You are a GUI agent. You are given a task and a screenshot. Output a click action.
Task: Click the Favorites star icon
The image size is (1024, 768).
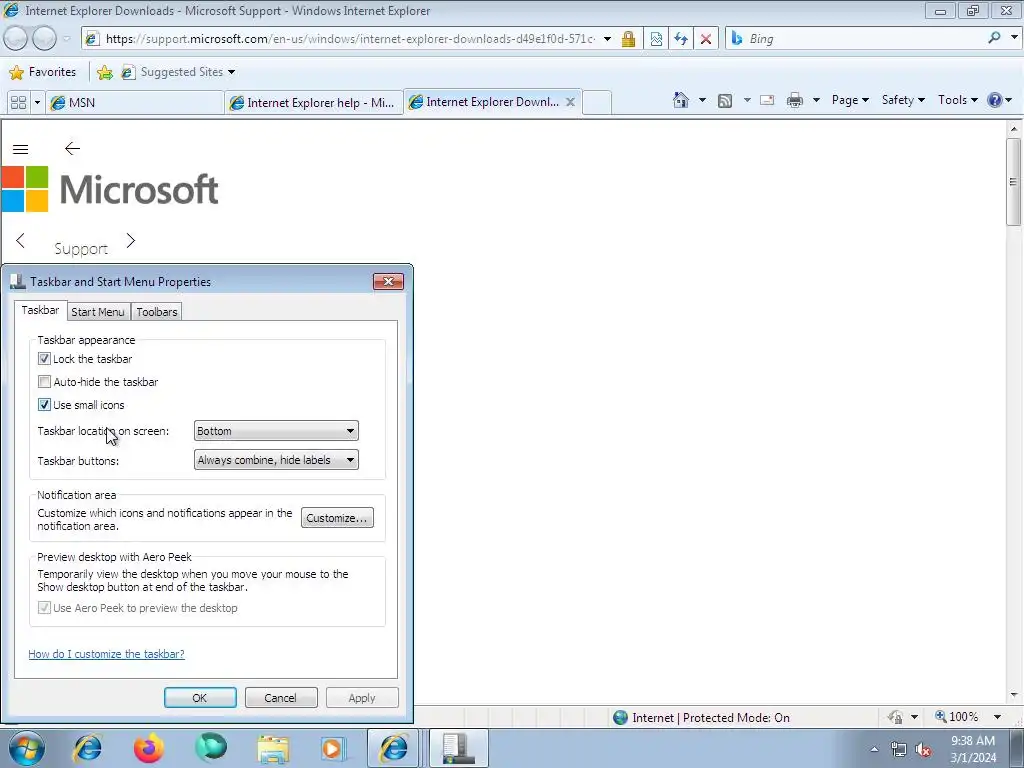point(16,72)
